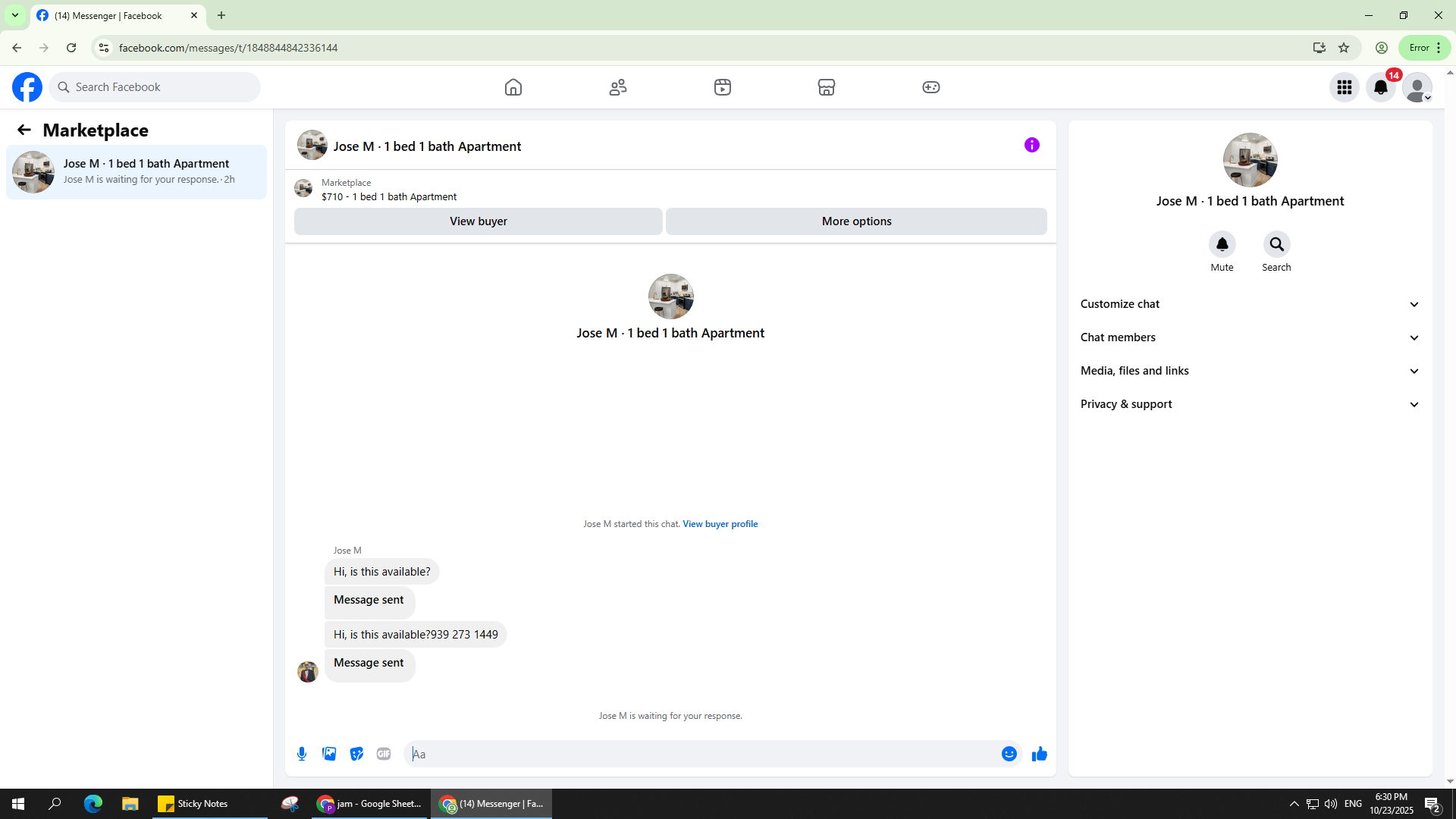
Task: Click the View buyer button
Action: [x=478, y=221]
